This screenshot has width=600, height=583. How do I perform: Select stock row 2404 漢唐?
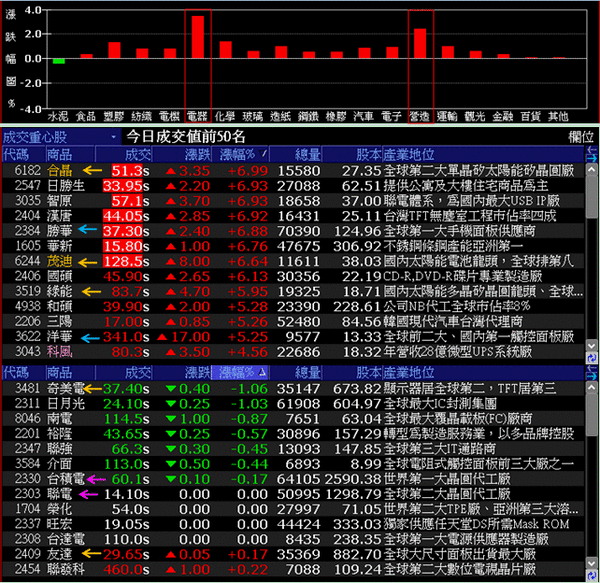point(293,216)
